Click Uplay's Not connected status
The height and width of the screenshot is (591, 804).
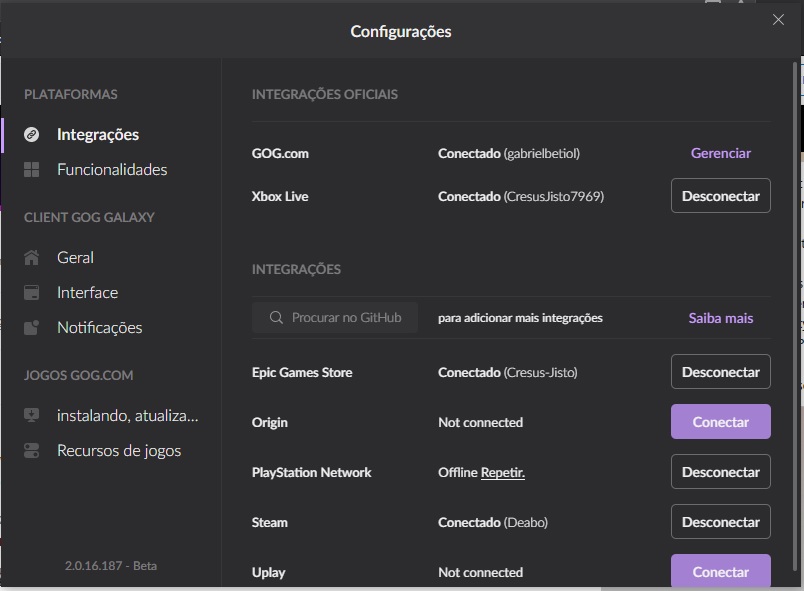point(480,572)
